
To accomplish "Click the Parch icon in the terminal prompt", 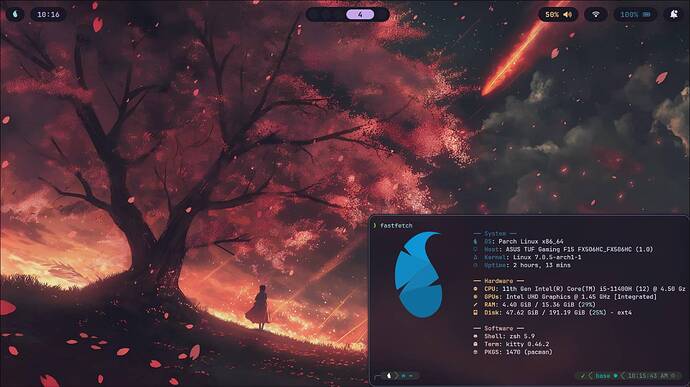I will pyautogui.click(x=389, y=376).
